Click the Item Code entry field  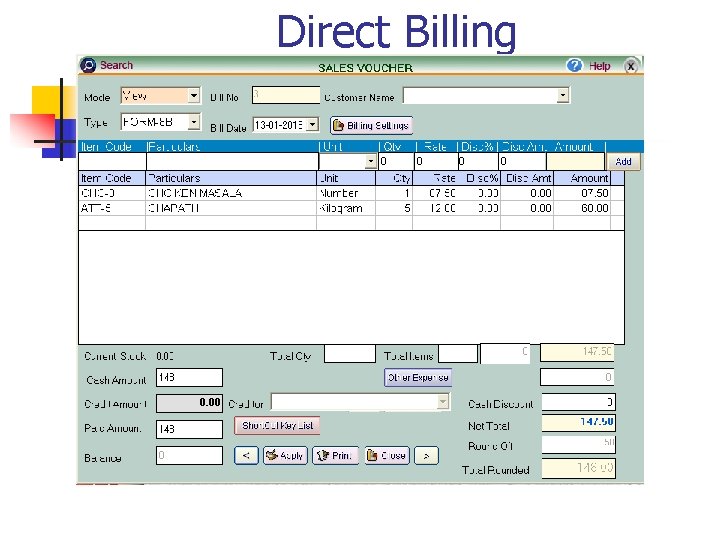112,161
